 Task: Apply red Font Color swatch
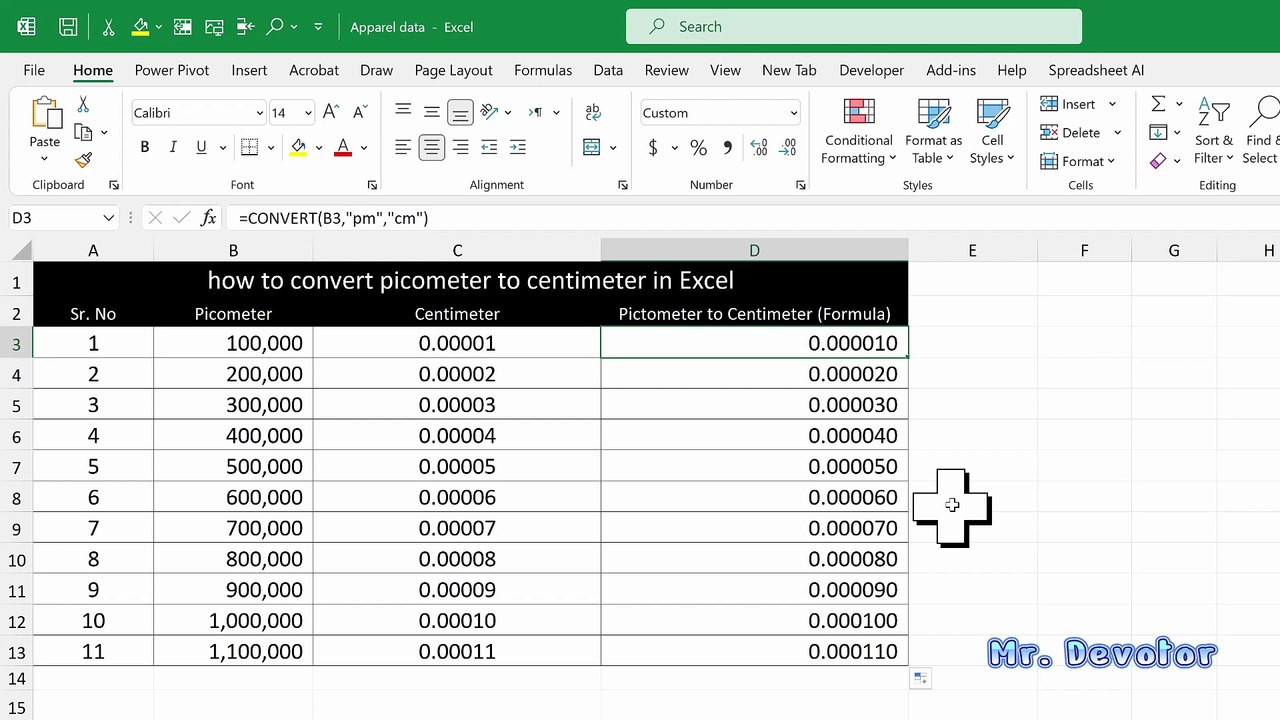coord(343,148)
